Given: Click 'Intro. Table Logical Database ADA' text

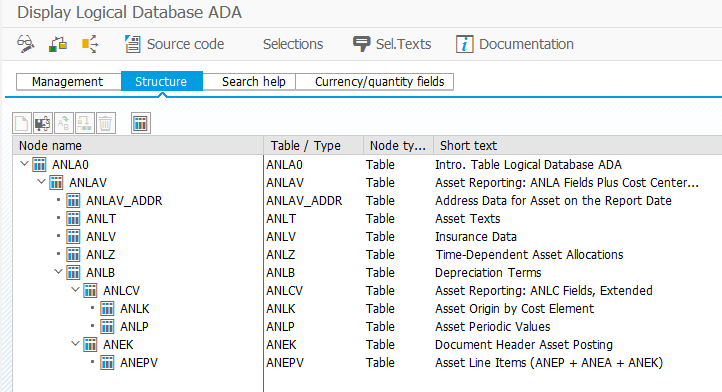Looking at the screenshot, I should 528,164.
